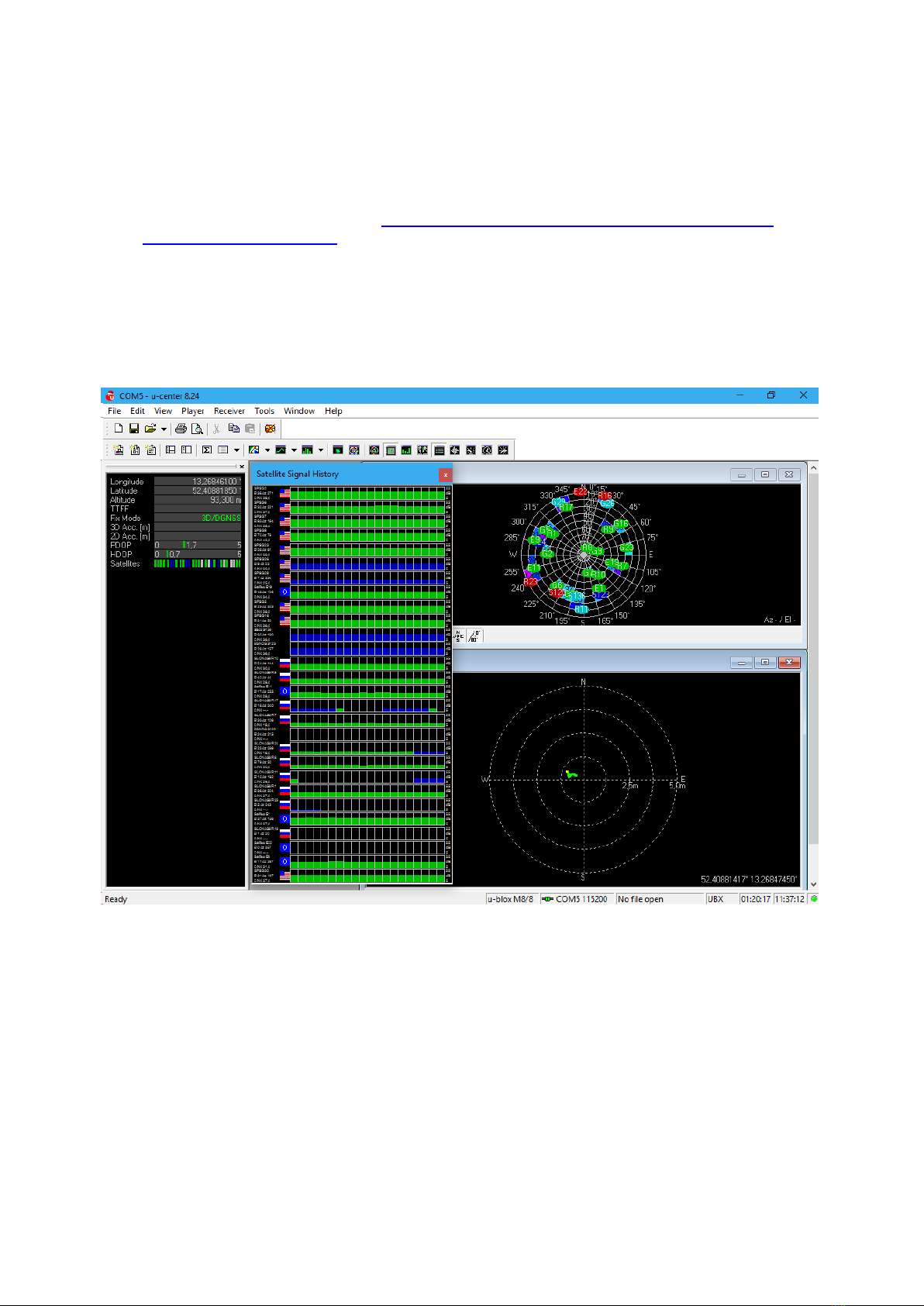Open the Player menu

[x=193, y=411]
